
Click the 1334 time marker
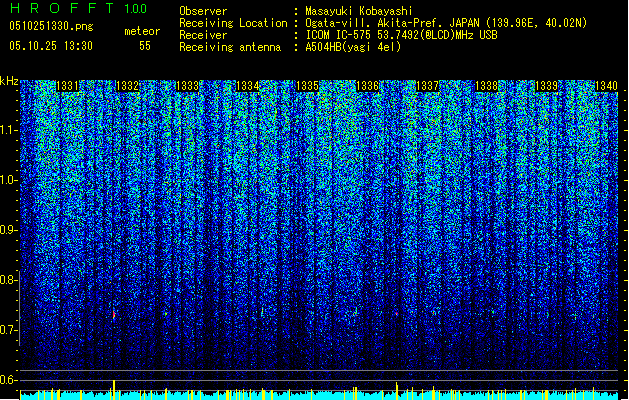(248, 86)
